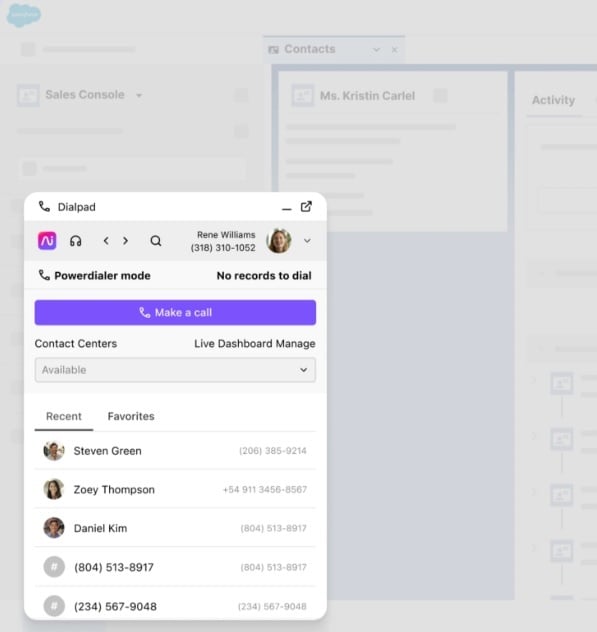Click the No records to dial text
Viewport: 597px width, 632px height.
[x=264, y=276]
